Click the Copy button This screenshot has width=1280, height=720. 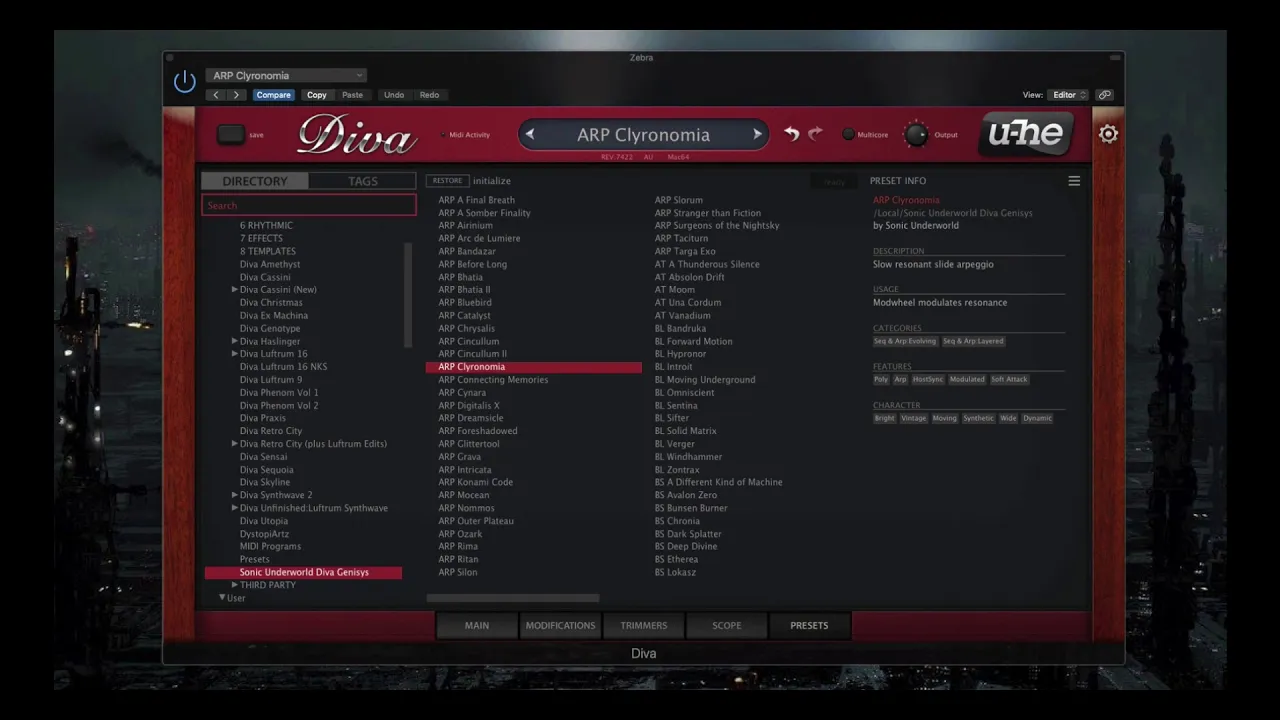click(317, 95)
